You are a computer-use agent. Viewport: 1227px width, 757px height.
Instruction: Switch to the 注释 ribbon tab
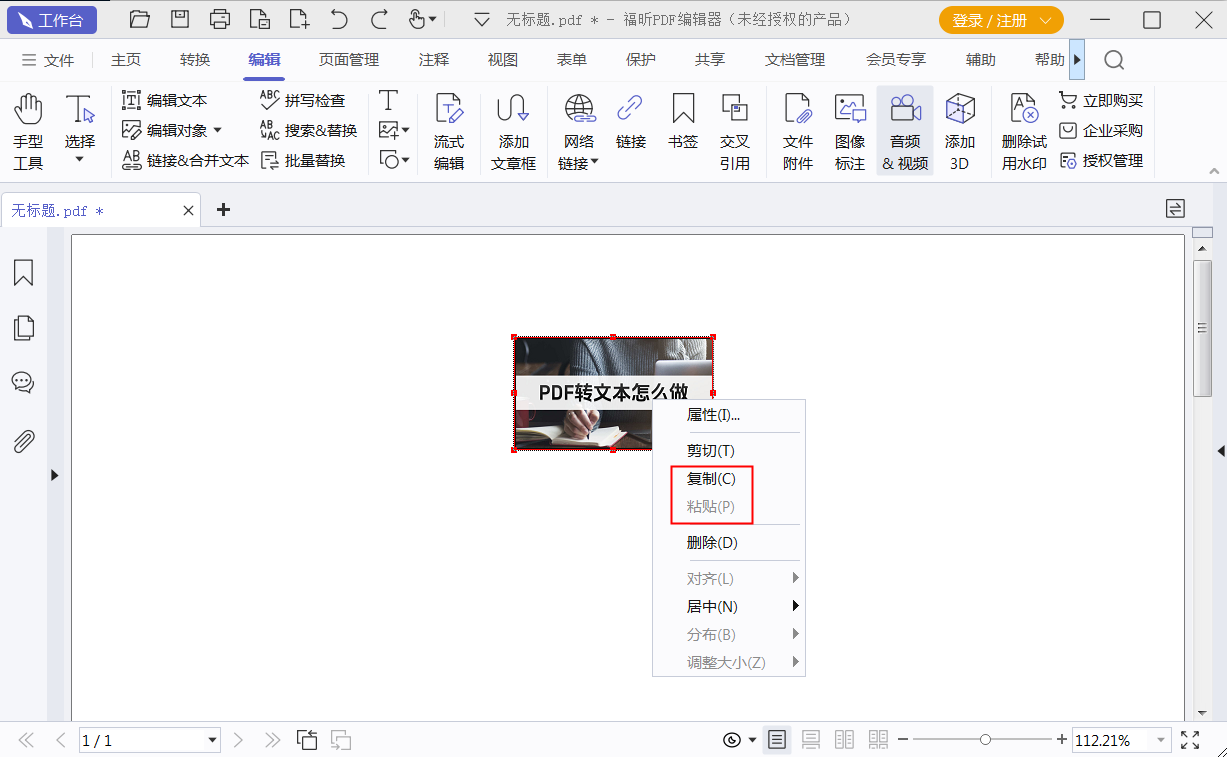tap(433, 60)
